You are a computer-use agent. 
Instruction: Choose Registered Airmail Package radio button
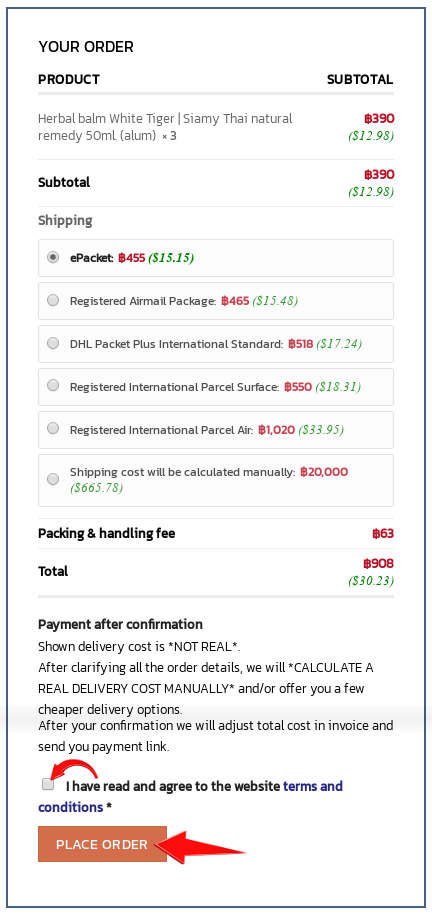coord(53,301)
